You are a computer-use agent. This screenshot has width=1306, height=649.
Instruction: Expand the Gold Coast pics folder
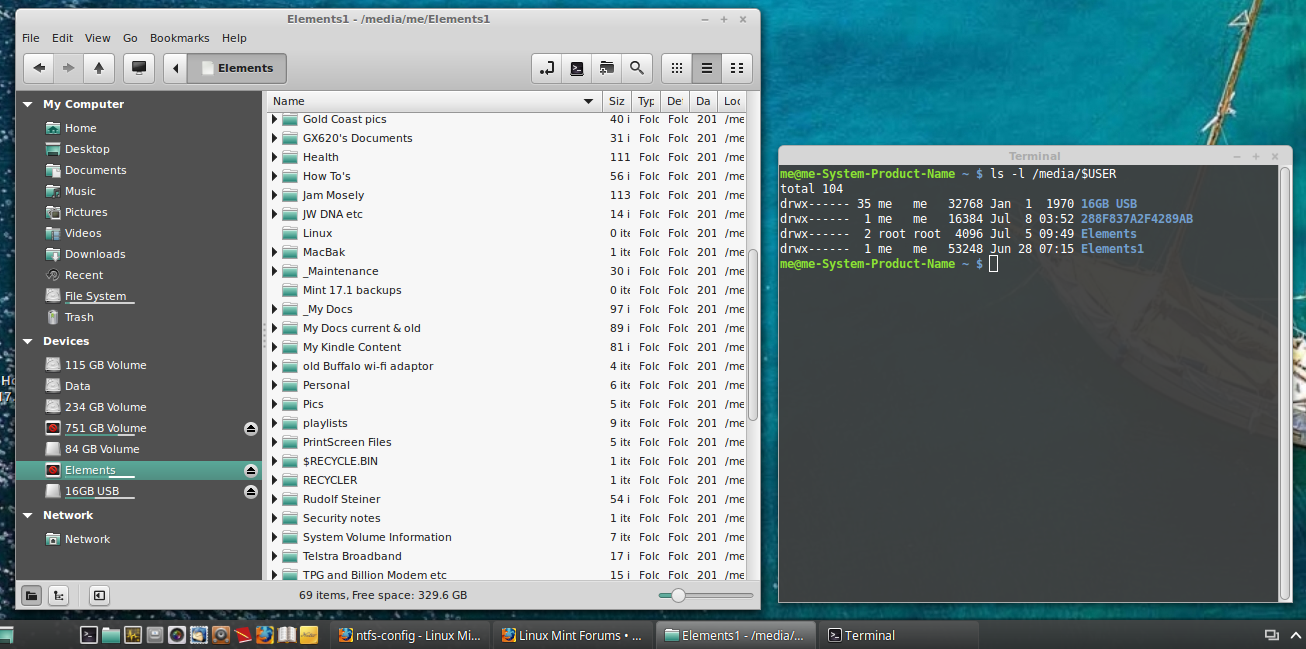click(x=275, y=119)
